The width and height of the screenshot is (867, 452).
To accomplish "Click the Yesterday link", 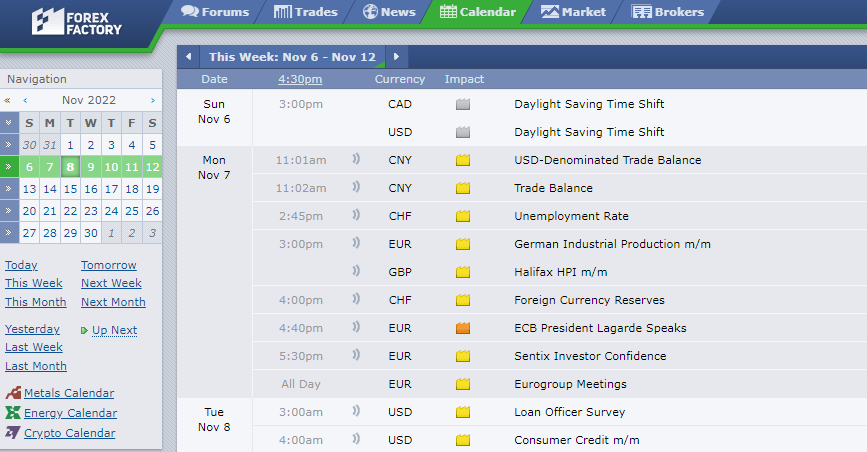I will 32,329.
